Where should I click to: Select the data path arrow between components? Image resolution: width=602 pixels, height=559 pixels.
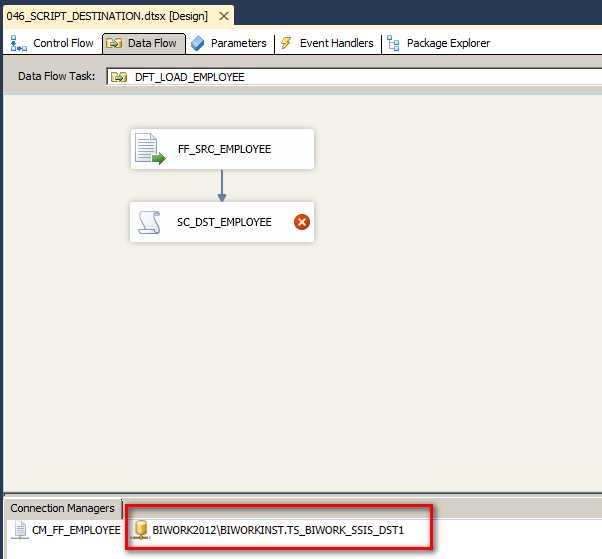click(x=222, y=186)
